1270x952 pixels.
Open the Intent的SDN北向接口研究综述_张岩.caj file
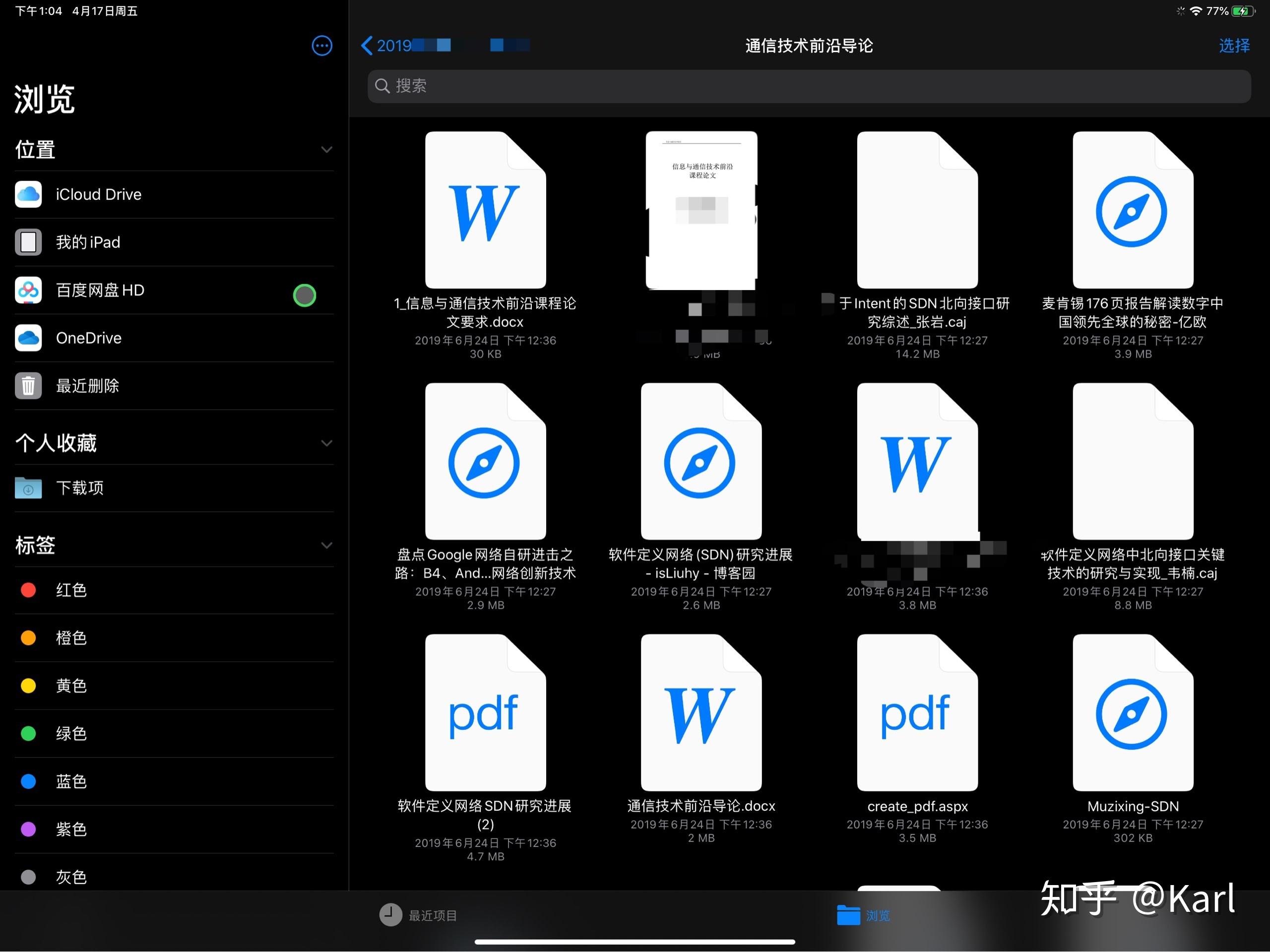917,210
